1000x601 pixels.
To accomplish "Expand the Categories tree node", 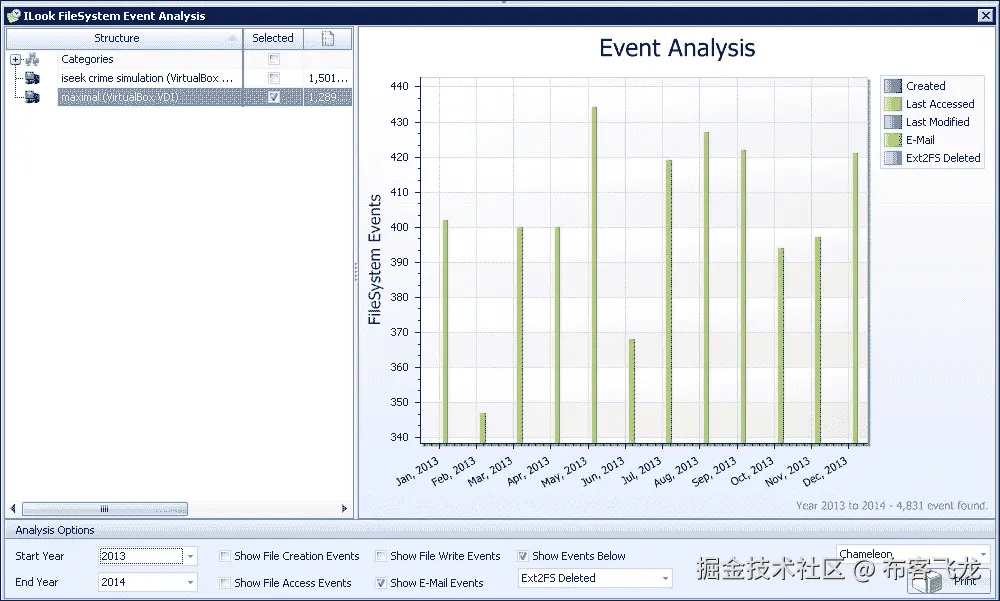I will coord(15,59).
